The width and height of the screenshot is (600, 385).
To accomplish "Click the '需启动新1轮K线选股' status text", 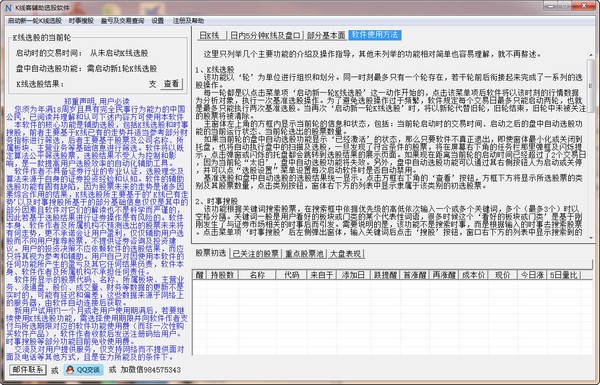I will pyautogui.click(x=122, y=69).
